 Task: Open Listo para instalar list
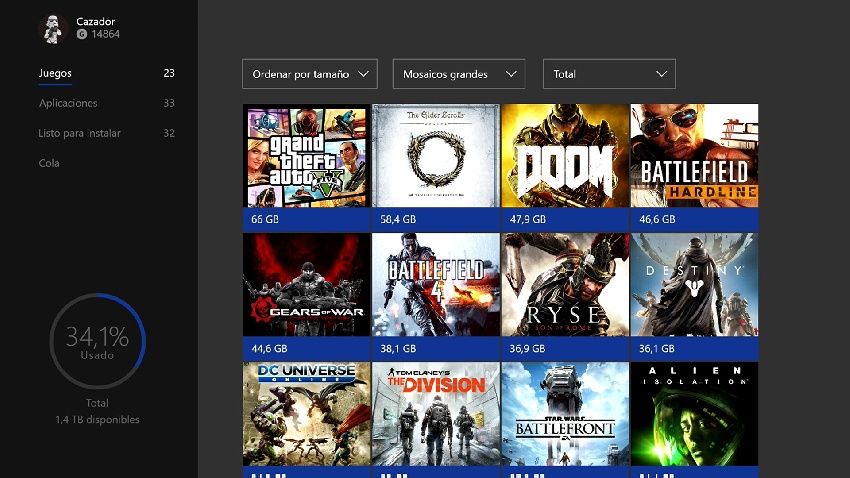[x=79, y=133]
